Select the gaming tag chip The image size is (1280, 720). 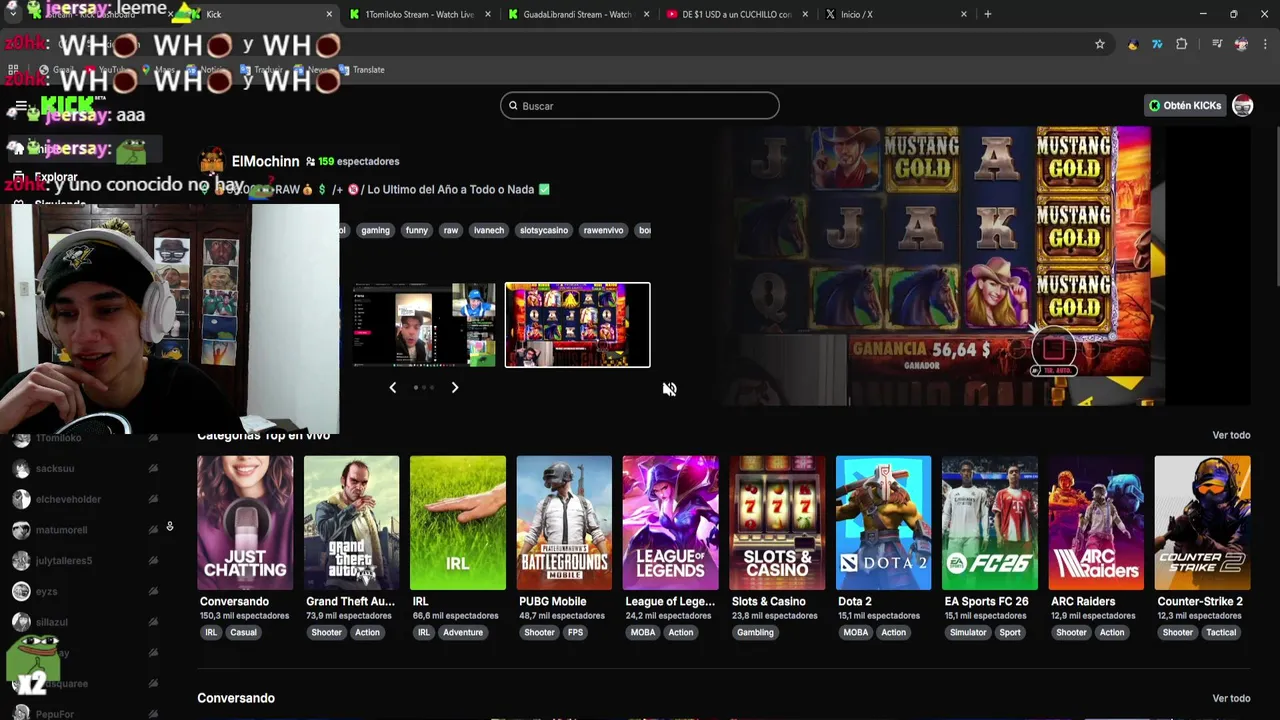(x=376, y=230)
